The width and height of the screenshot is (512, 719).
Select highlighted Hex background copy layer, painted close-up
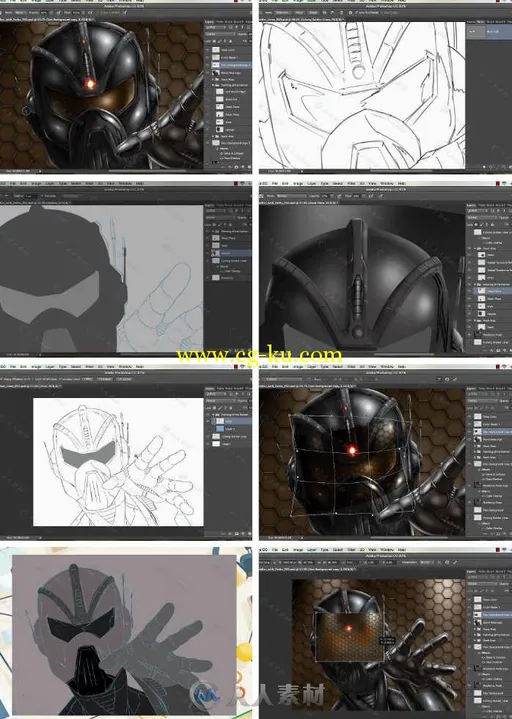coord(228,65)
